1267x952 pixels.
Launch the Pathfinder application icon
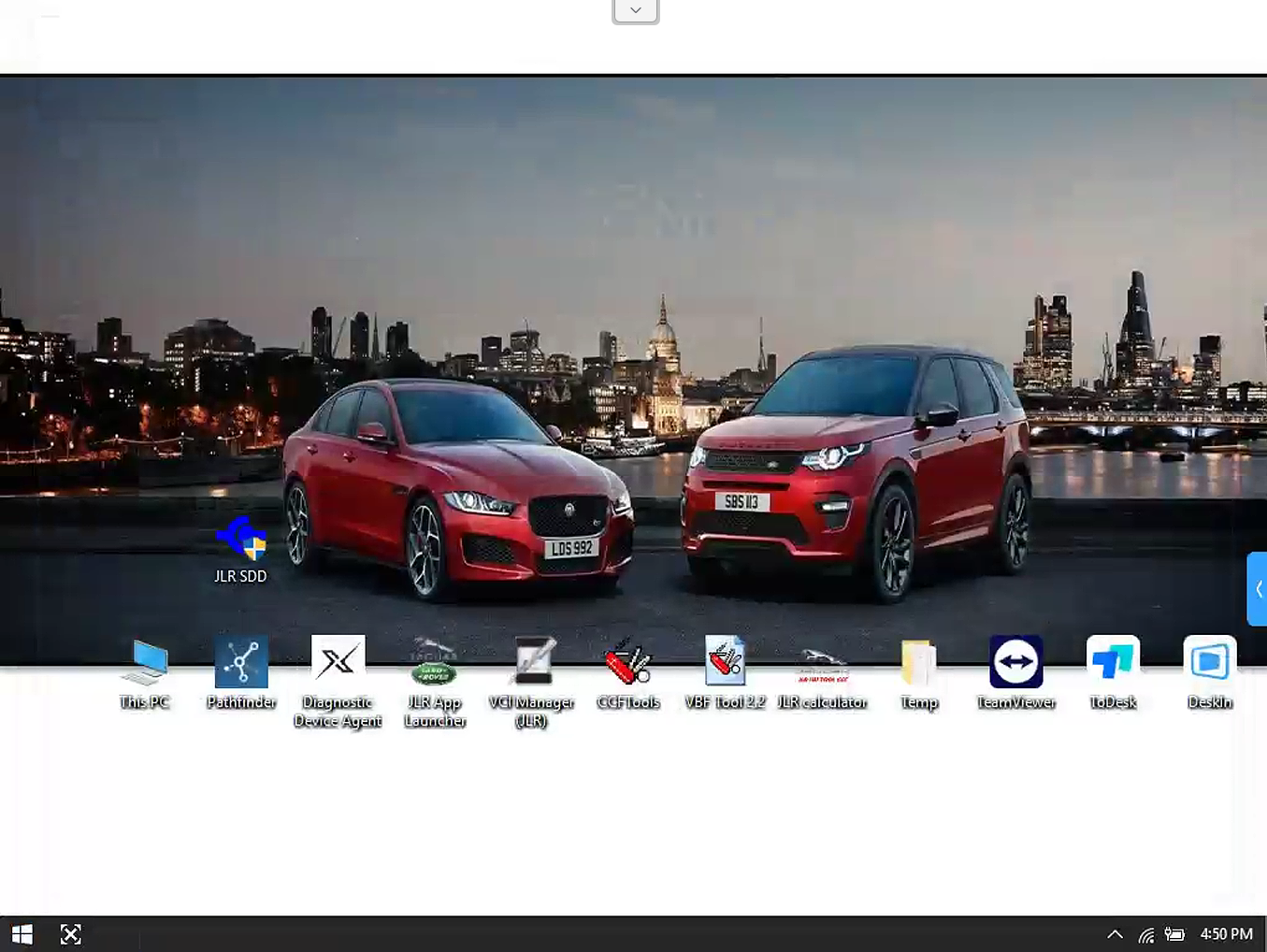click(241, 673)
